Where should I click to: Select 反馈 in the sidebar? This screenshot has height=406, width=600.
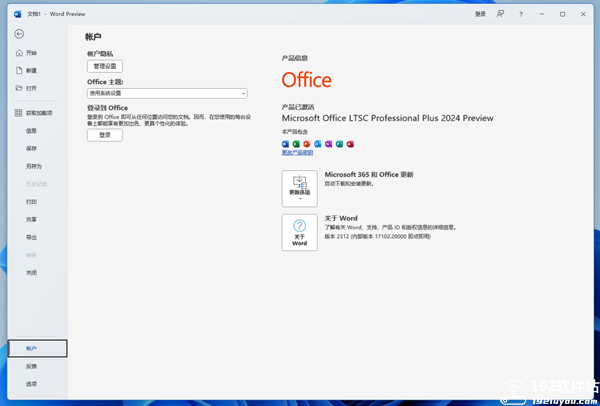tap(31, 366)
